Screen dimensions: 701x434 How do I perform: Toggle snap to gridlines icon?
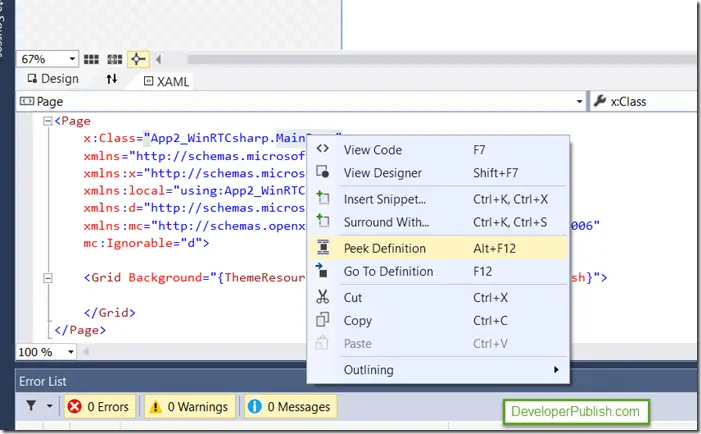pyautogui.click(x=114, y=59)
